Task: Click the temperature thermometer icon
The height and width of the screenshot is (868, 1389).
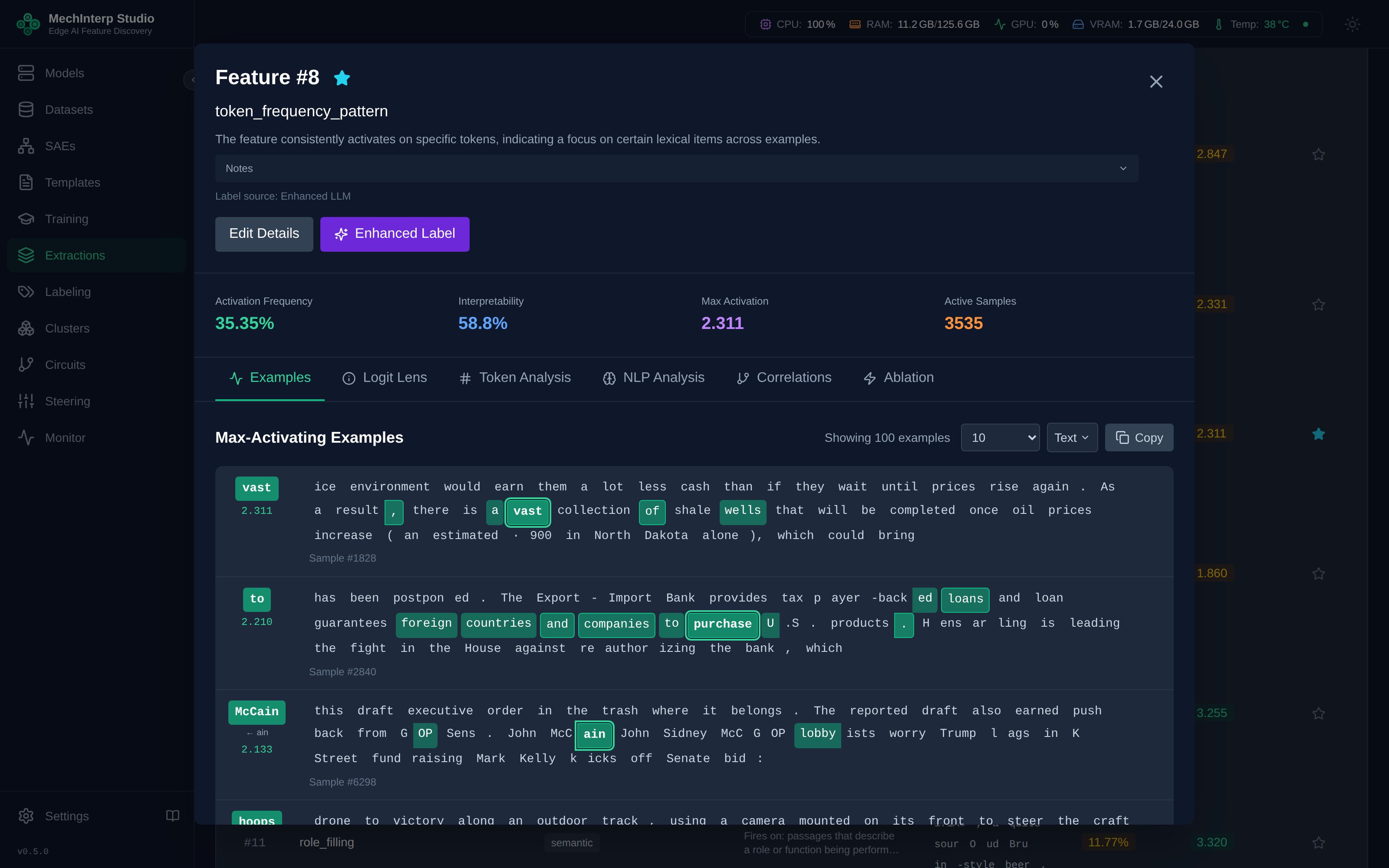Action: (x=1218, y=24)
